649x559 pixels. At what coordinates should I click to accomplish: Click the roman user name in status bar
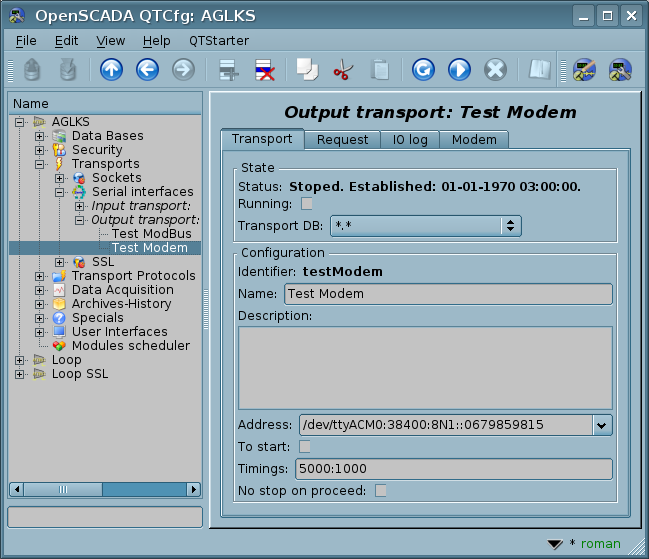point(601,544)
